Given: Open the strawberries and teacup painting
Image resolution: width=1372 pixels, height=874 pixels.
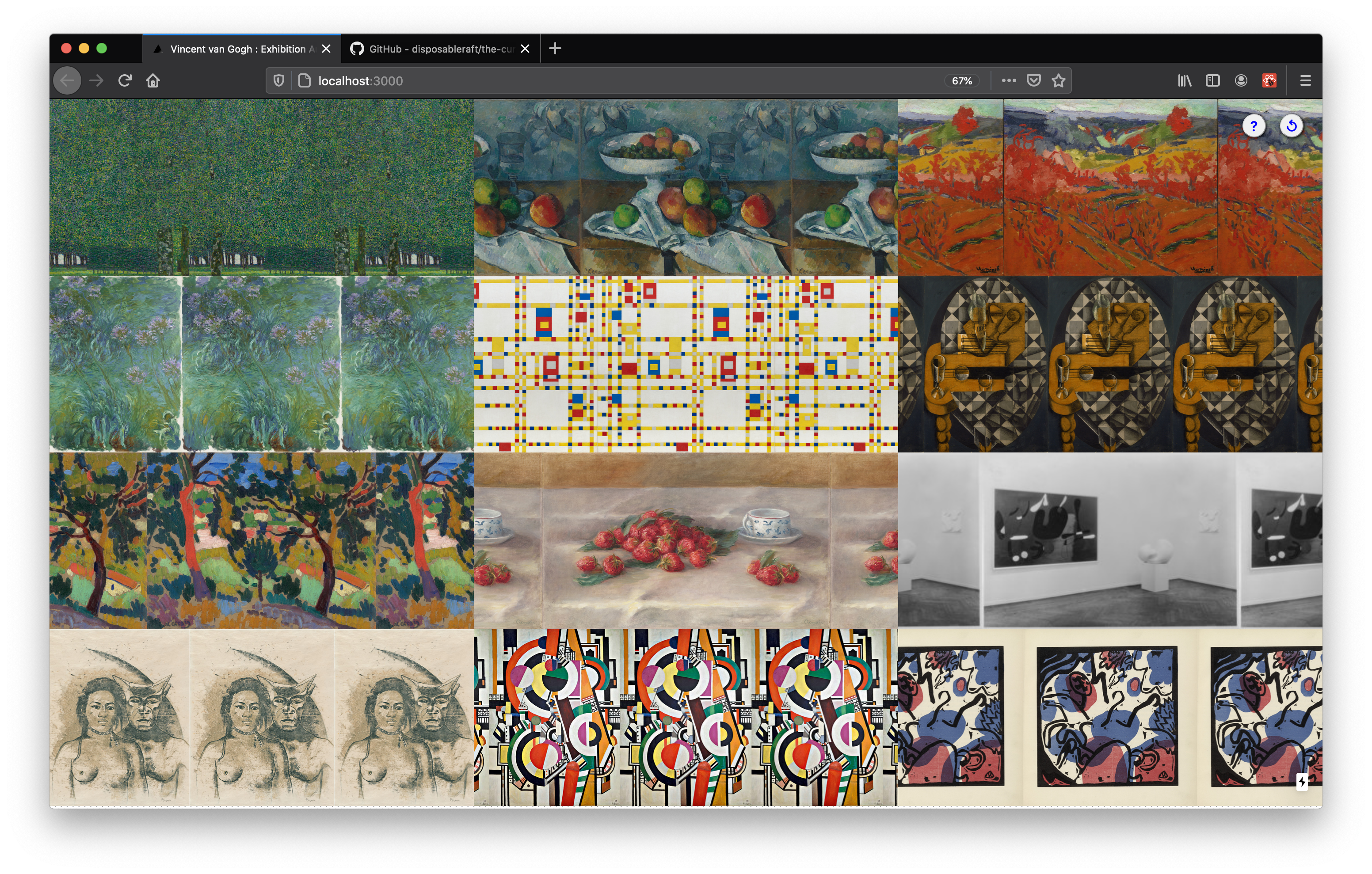Looking at the screenshot, I should [x=686, y=541].
